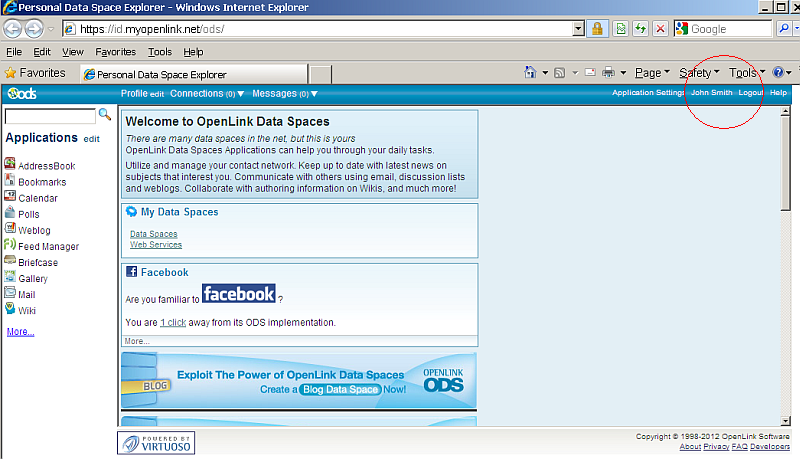The width and height of the screenshot is (800, 459).
Task: Click the browser Refresh icon
Action: 640,29
